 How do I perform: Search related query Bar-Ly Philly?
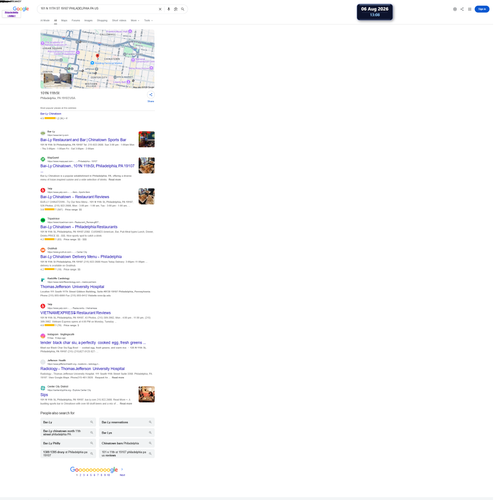coord(68,443)
